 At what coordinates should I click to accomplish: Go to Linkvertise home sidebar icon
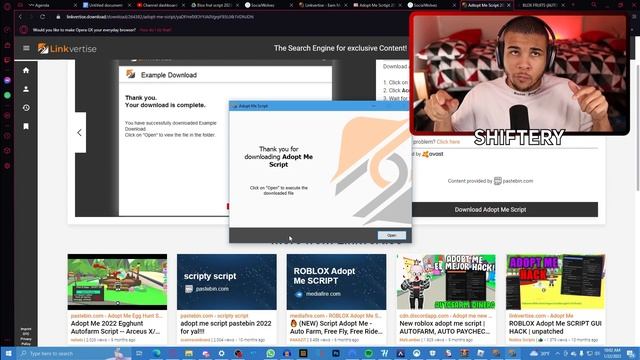coord(26,70)
